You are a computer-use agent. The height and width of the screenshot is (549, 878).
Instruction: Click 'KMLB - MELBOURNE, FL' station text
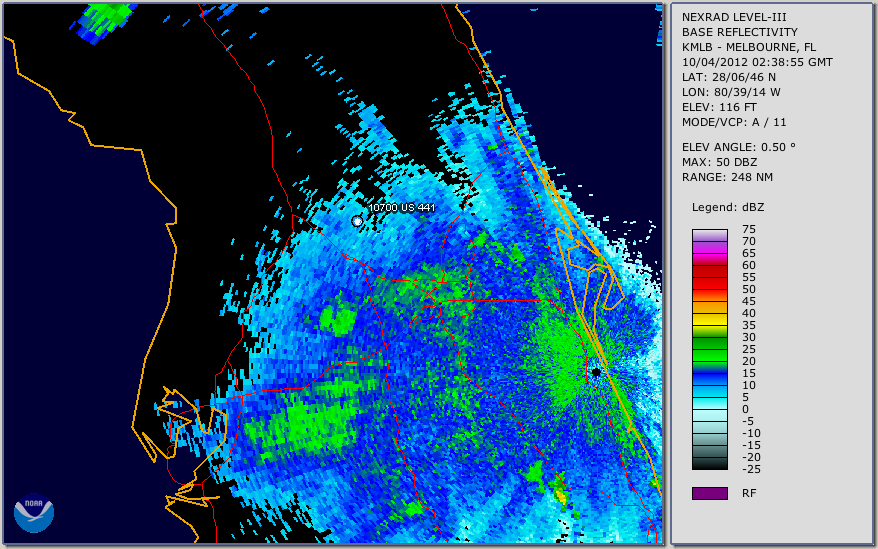(x=749, y=47)
